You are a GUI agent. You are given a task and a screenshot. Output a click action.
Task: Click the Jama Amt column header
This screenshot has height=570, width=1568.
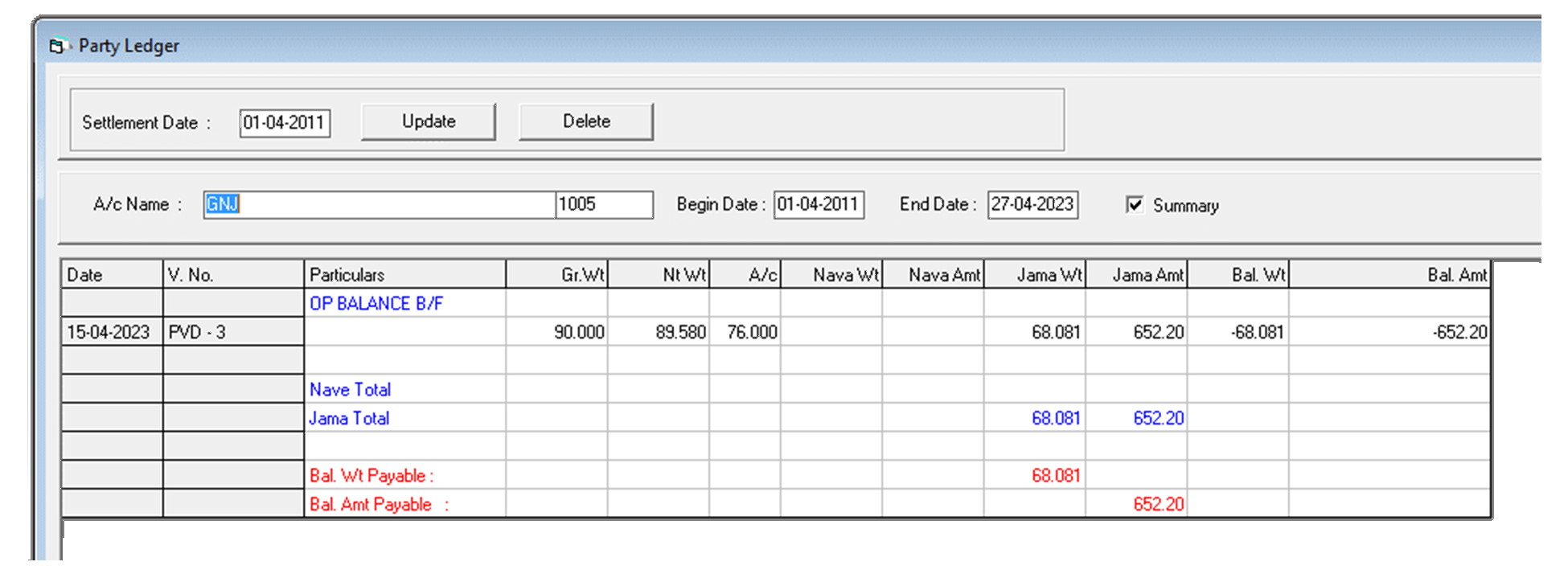1136,275
